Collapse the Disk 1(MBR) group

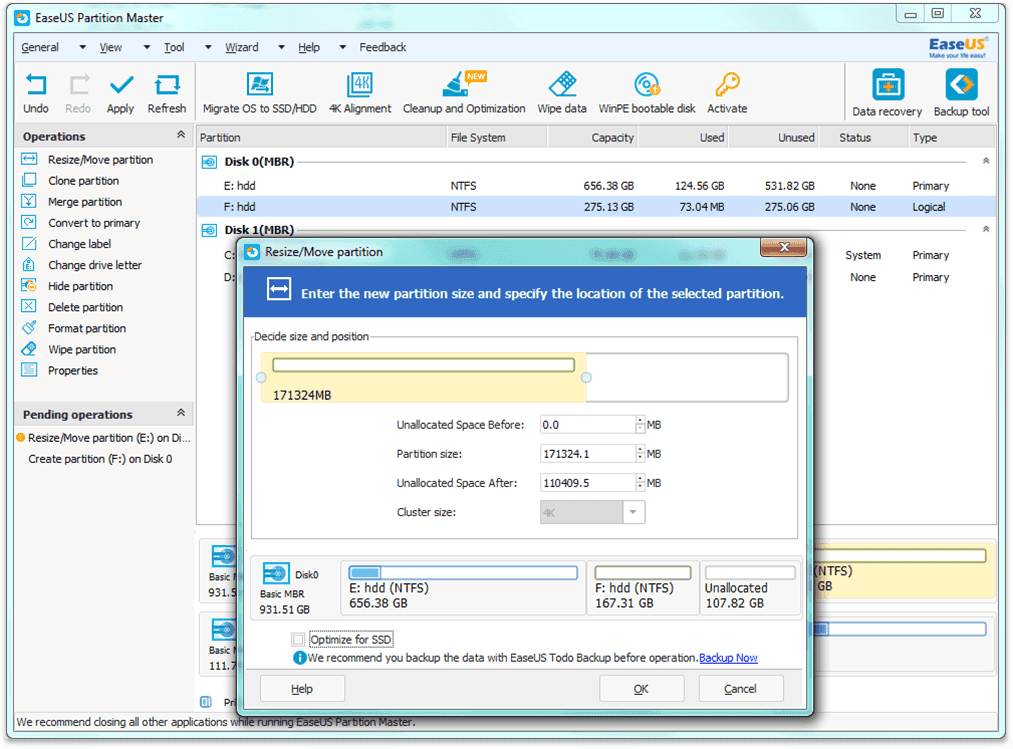click(986, 229)
